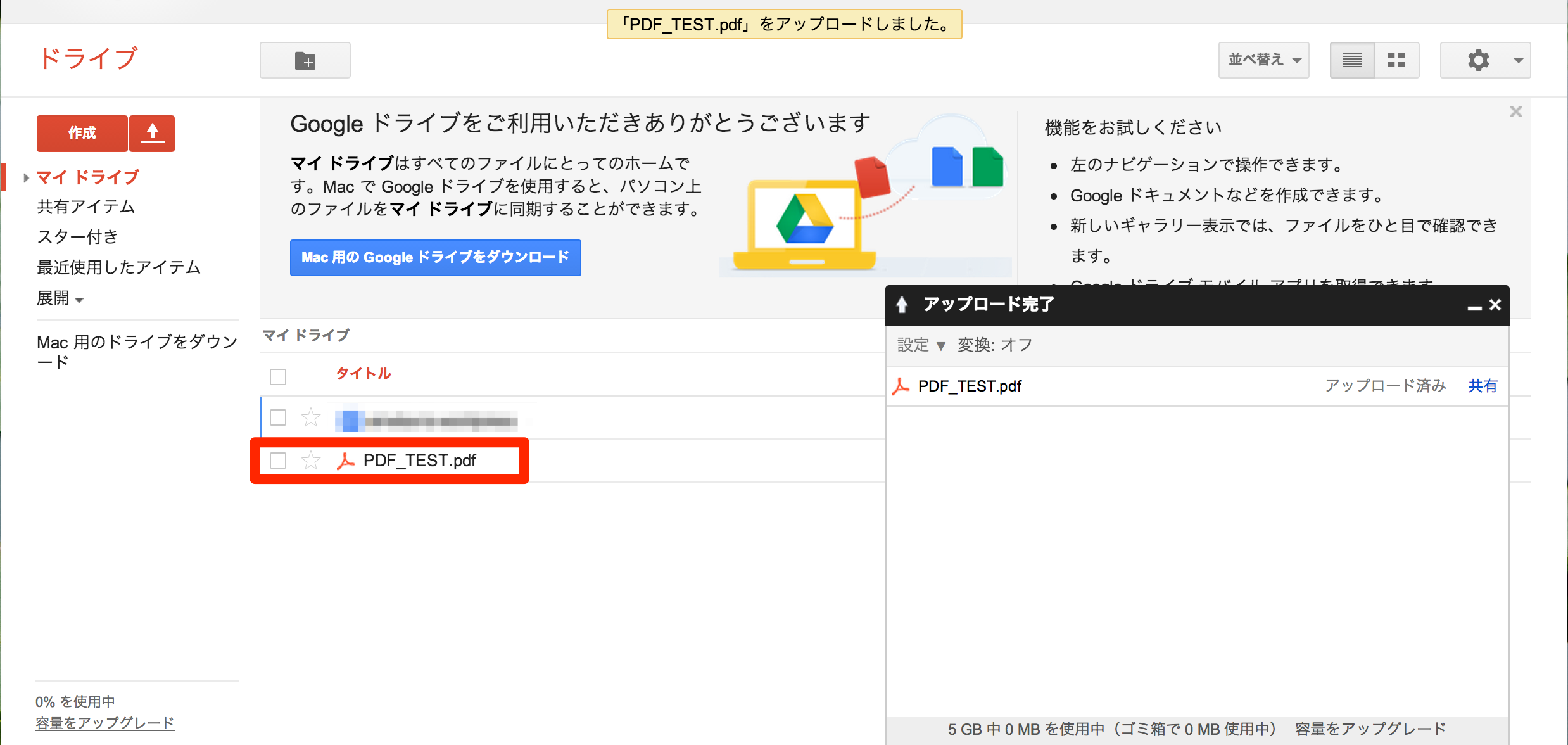Screen dimensions: 1568x745
Task: Star the blurred first file
Action: pos(310,417)
